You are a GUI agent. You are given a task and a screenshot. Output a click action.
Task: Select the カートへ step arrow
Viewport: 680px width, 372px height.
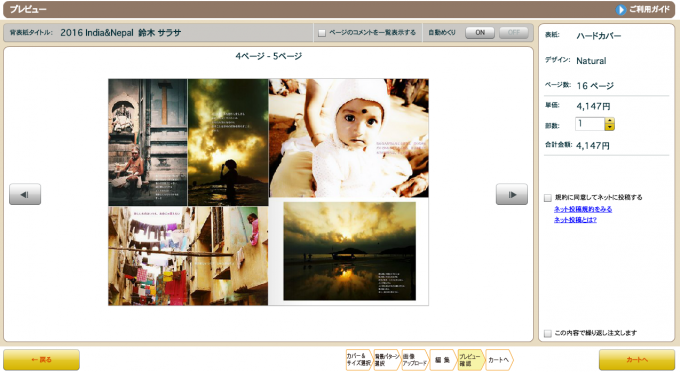[499, 359]
